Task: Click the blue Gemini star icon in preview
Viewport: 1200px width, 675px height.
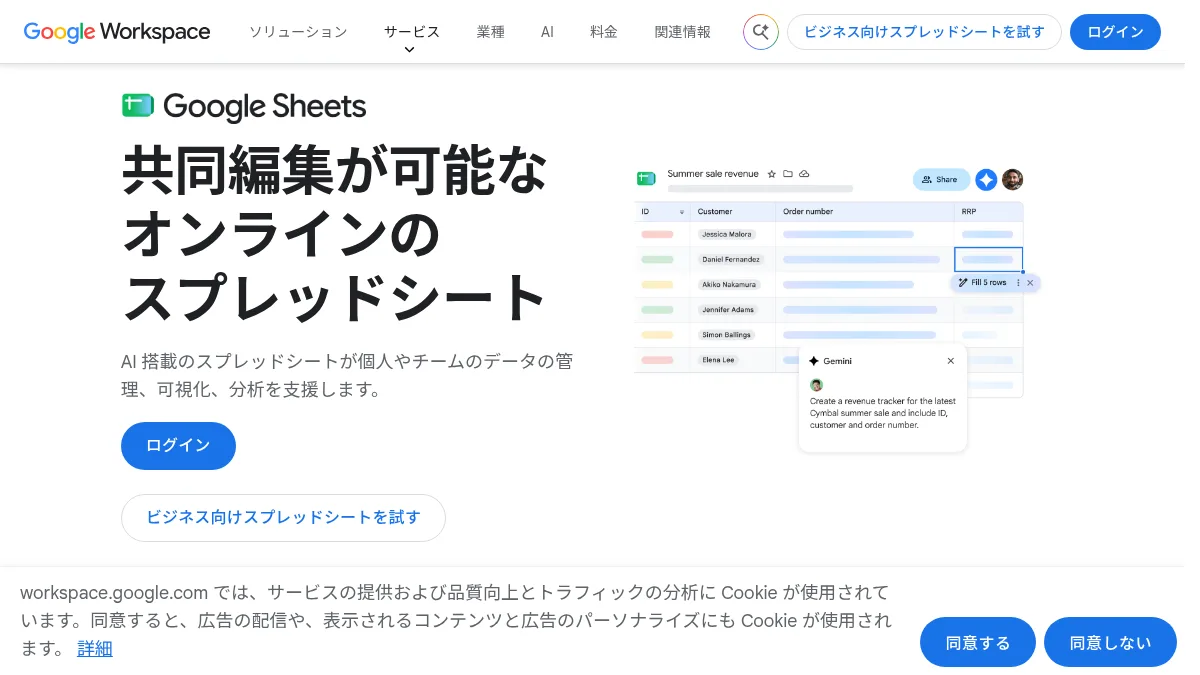Action: (x=986, y=180)
